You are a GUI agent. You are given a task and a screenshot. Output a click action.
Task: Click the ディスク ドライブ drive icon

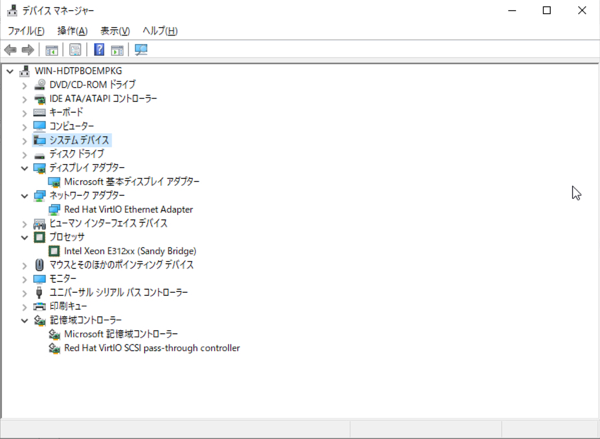click(x=39, y=155)
